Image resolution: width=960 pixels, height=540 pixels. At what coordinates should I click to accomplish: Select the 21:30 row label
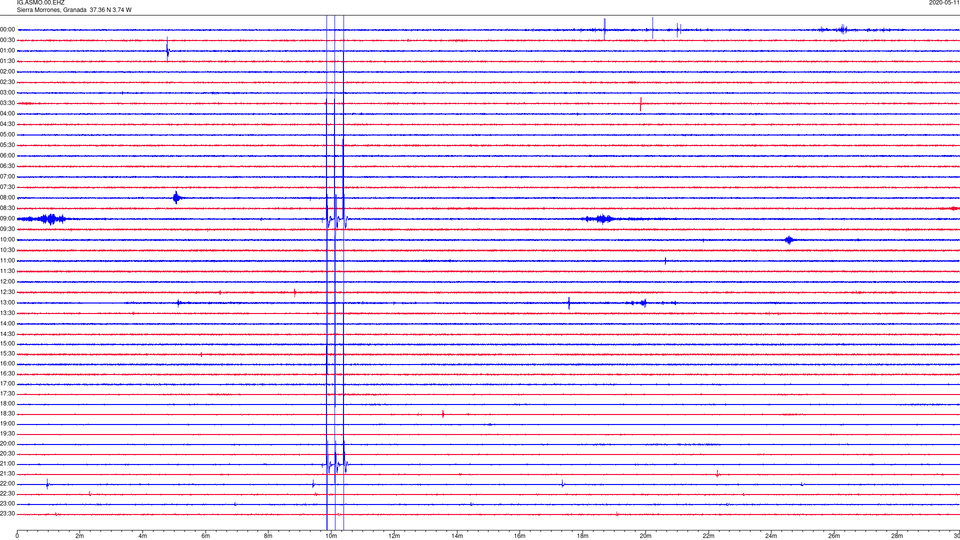[7, 473]
